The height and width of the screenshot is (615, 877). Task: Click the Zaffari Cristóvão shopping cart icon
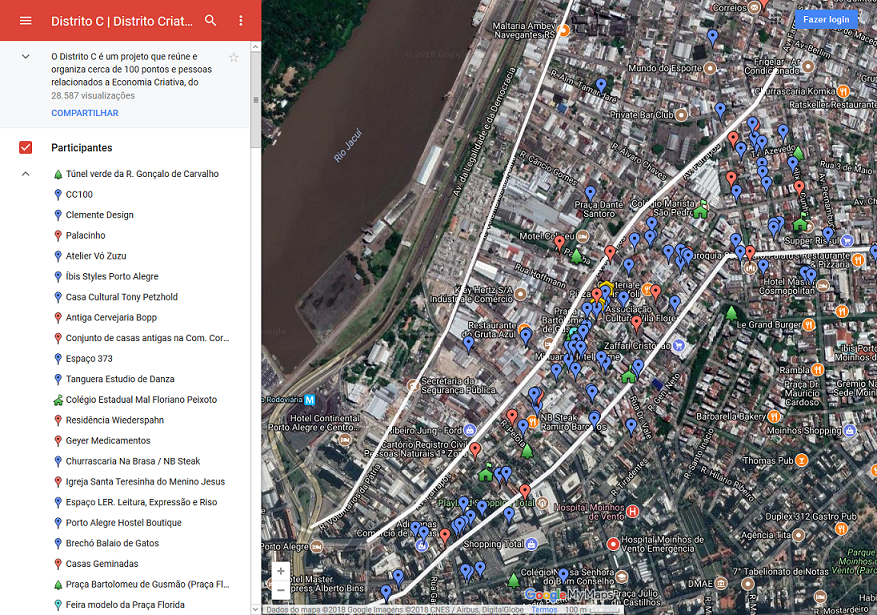[678, 345]
